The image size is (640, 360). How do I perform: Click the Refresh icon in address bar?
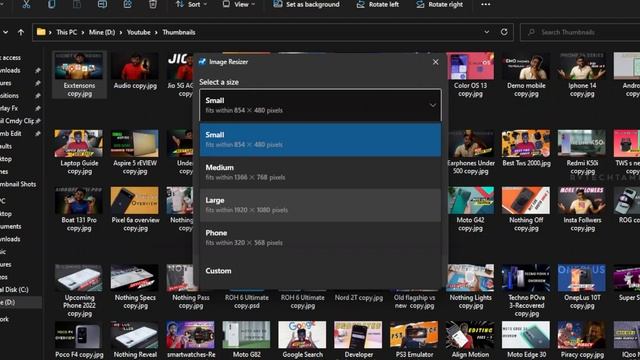(504, 32)
